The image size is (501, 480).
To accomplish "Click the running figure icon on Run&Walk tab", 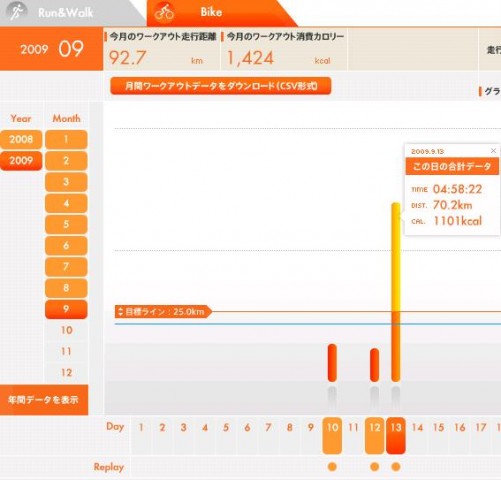I will [17, 11].
